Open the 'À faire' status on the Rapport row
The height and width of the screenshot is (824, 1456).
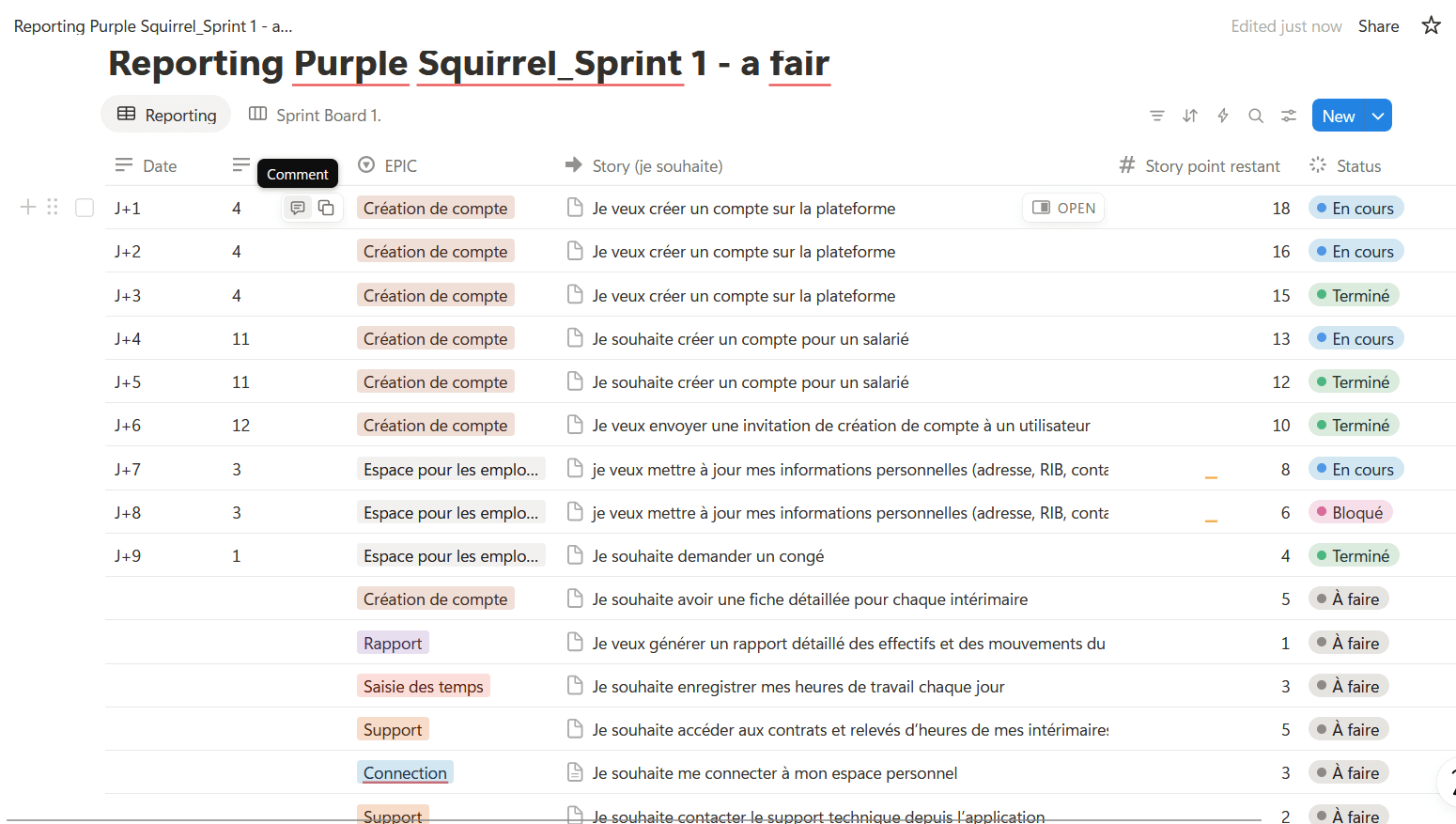pyautogui.click(x=1348, y=642)
